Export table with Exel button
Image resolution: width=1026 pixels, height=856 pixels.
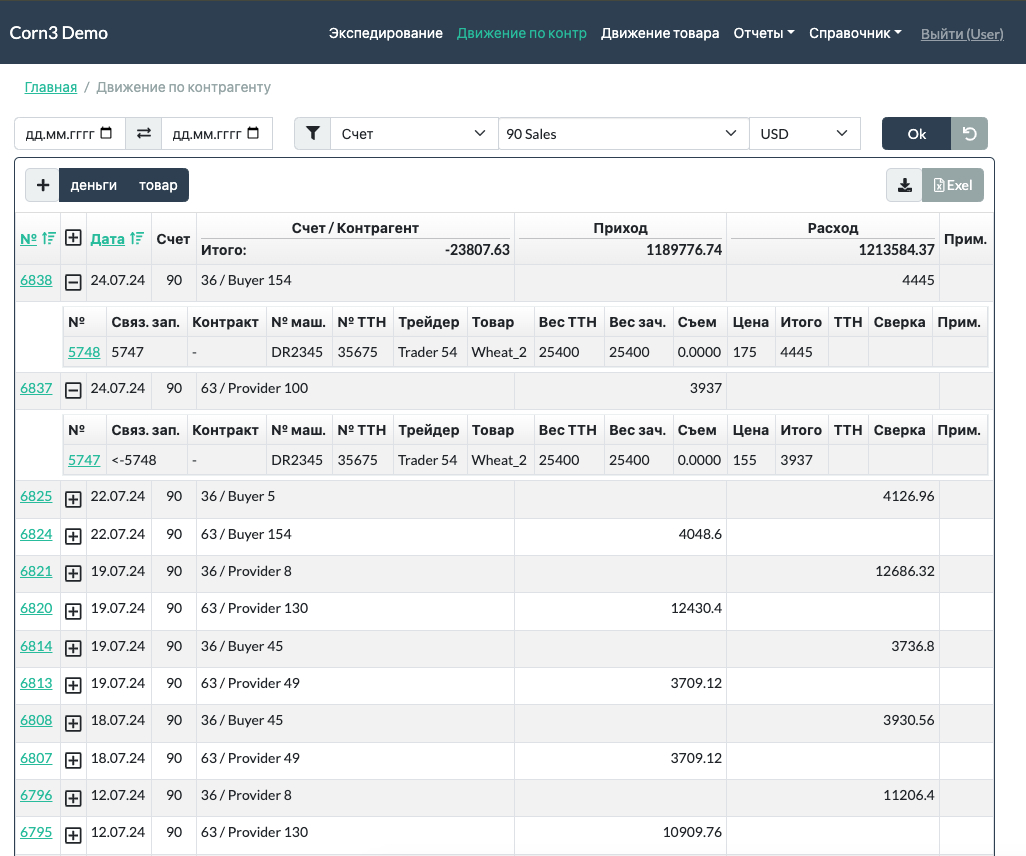[x=952, y=185]
